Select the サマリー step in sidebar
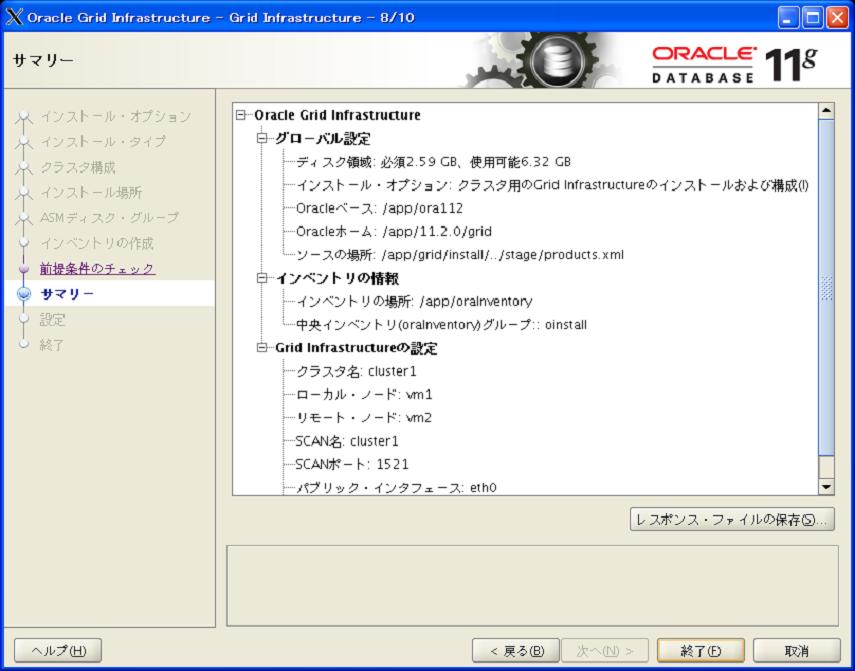This screenshot has height=671, width=855. tap(67, 294)
